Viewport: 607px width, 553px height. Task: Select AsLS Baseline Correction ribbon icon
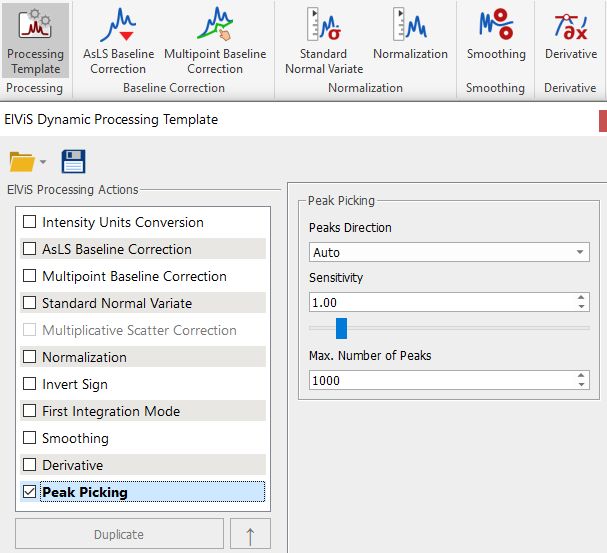pyautogui.click(x=118, y=41)
